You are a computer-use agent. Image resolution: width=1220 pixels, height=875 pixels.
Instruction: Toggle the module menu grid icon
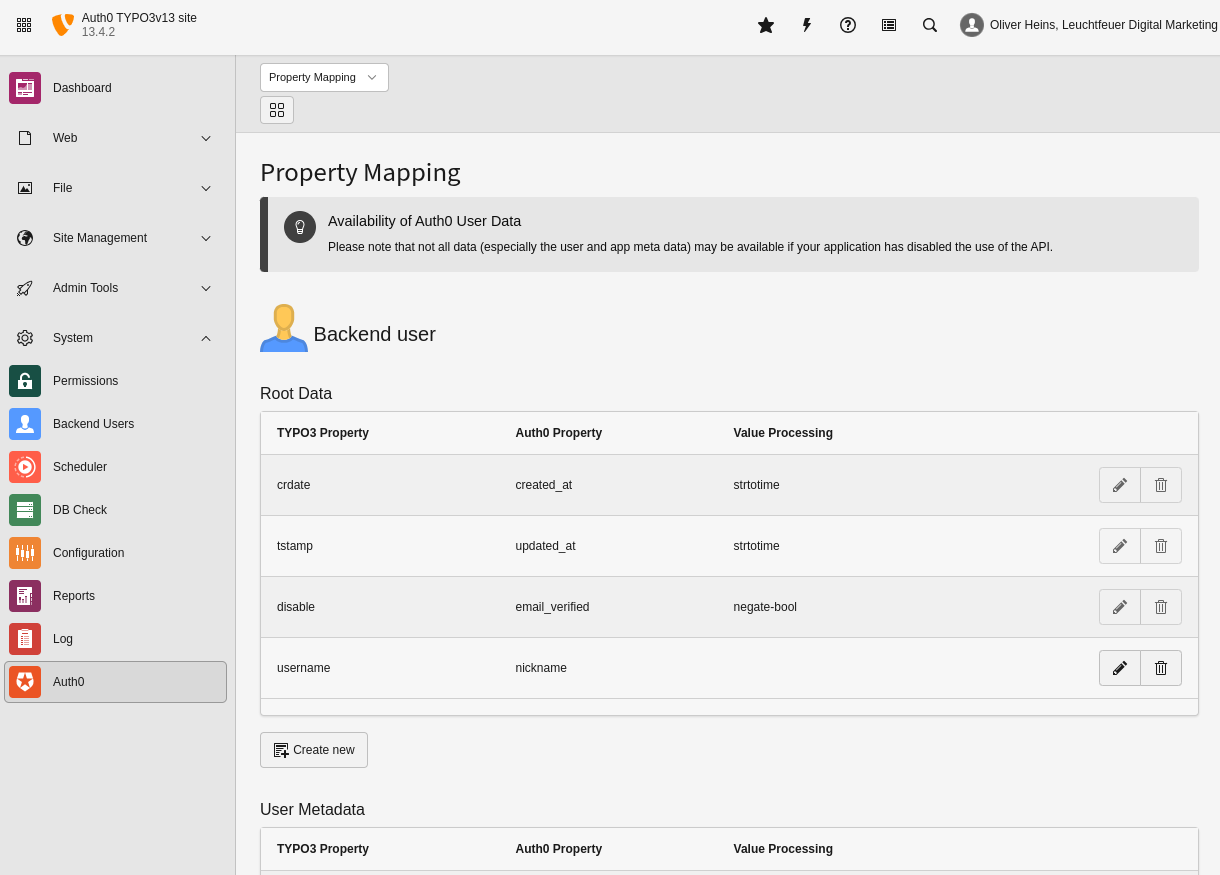[x=24, y=25]
